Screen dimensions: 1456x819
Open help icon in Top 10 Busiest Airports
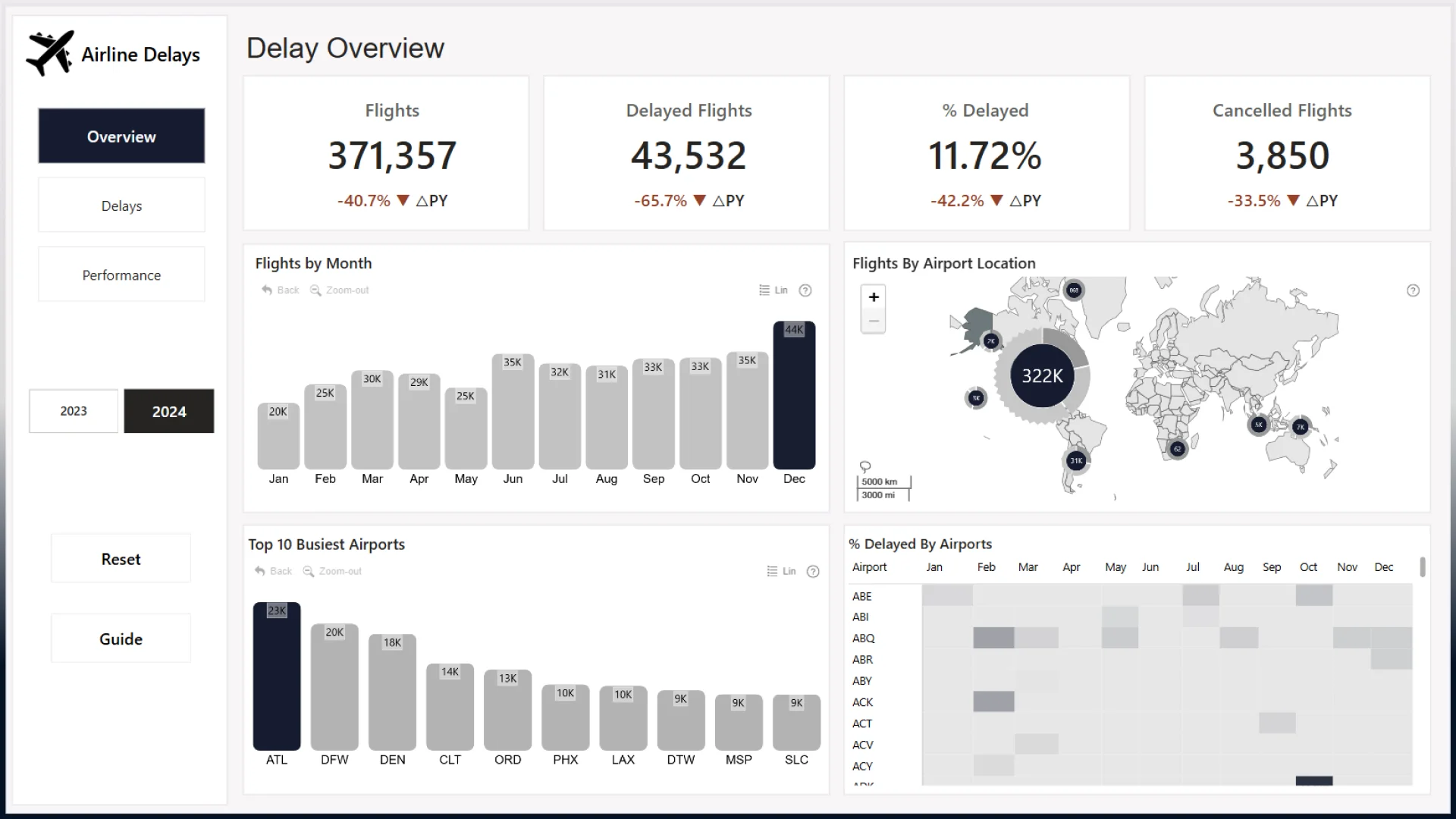(813, 572)
